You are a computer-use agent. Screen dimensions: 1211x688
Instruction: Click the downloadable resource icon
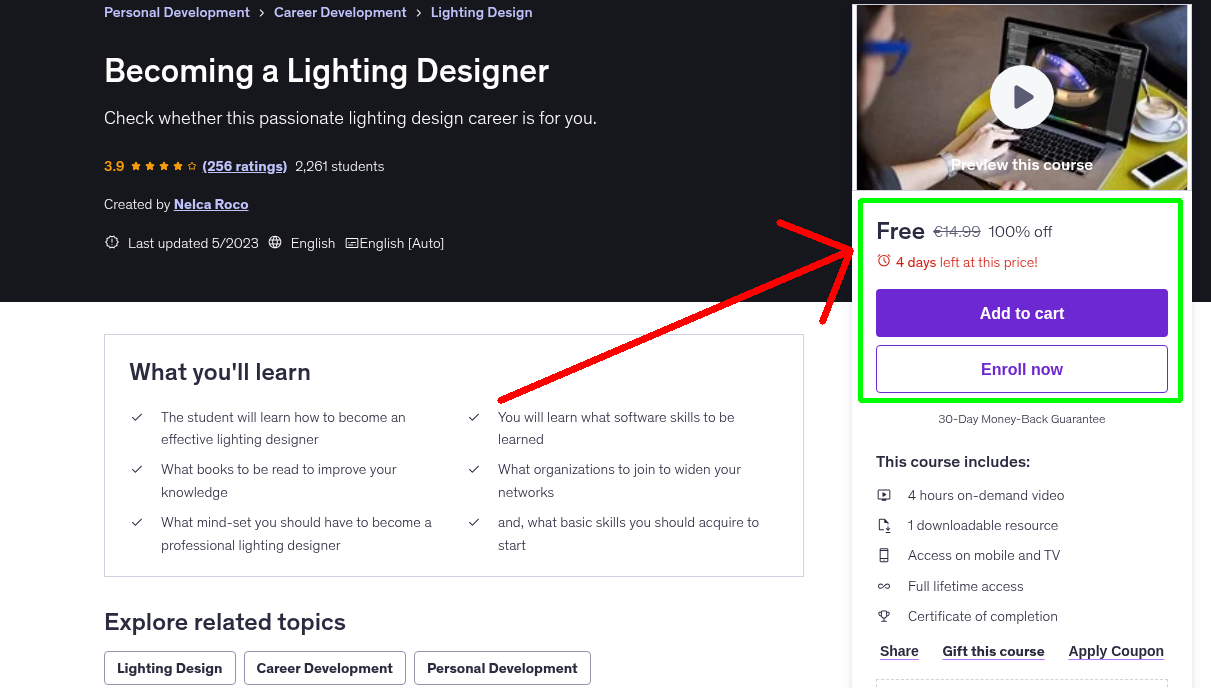click(x=884, y=525)
